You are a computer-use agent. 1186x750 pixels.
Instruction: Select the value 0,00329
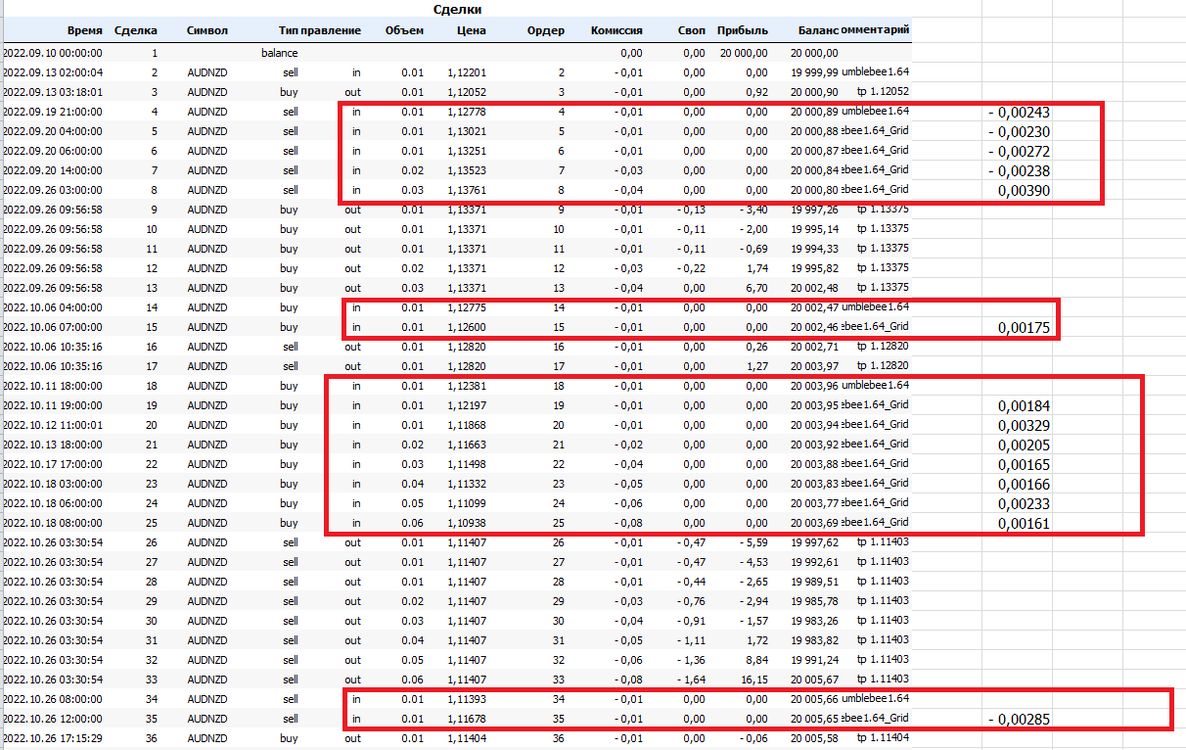(1024, 426)
